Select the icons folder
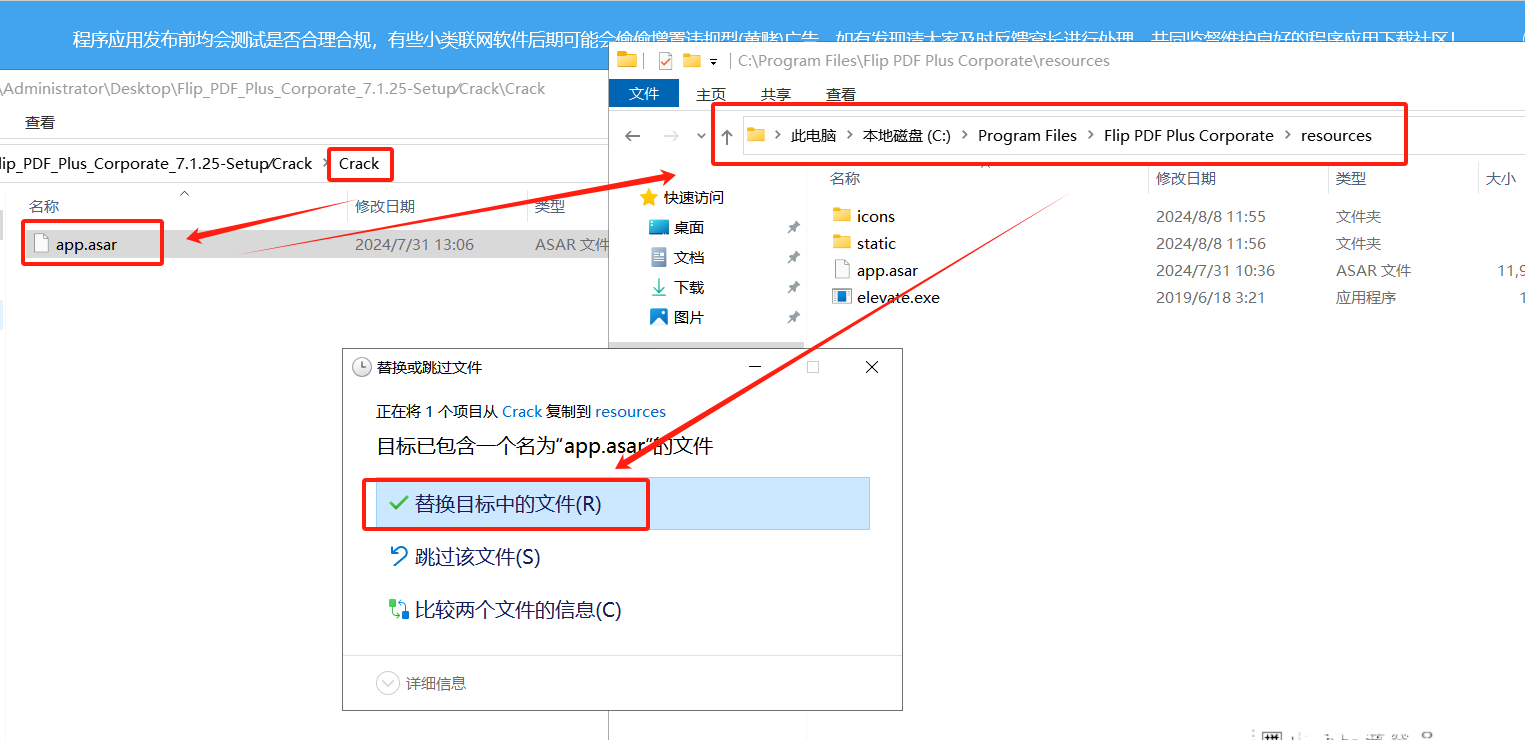 point(876,216)
